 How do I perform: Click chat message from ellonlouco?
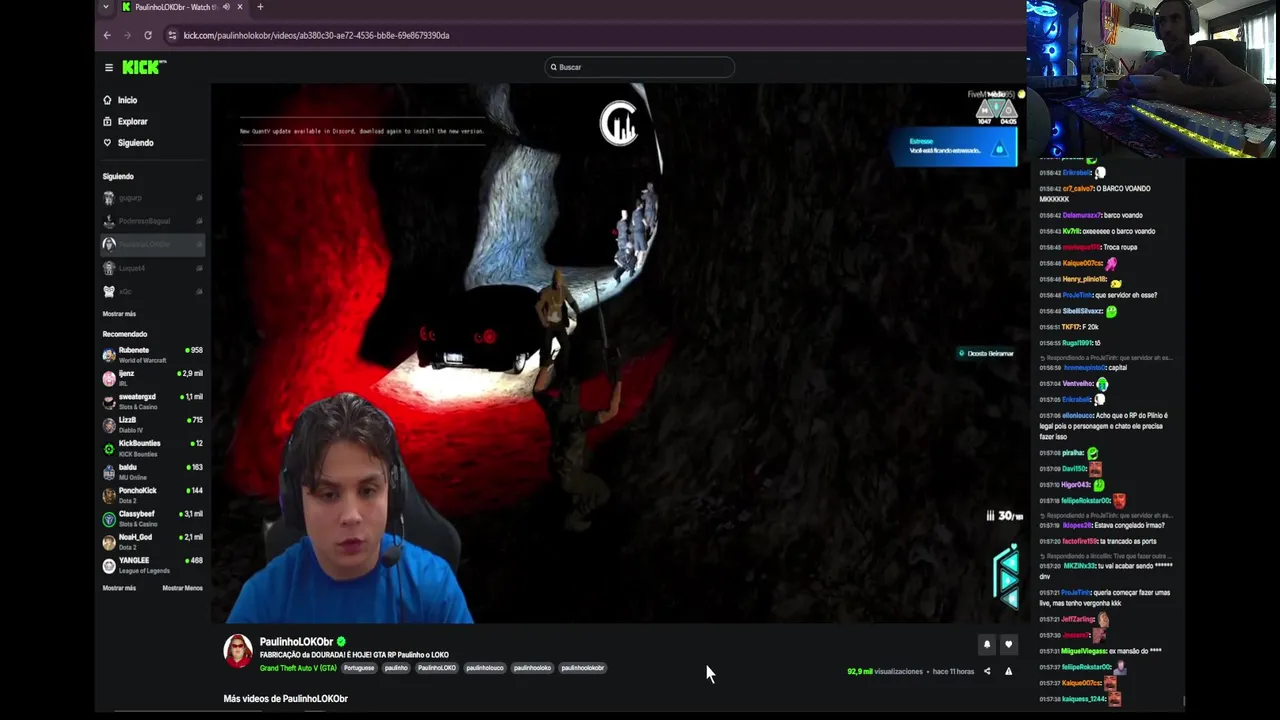(x=1105, y=426)
